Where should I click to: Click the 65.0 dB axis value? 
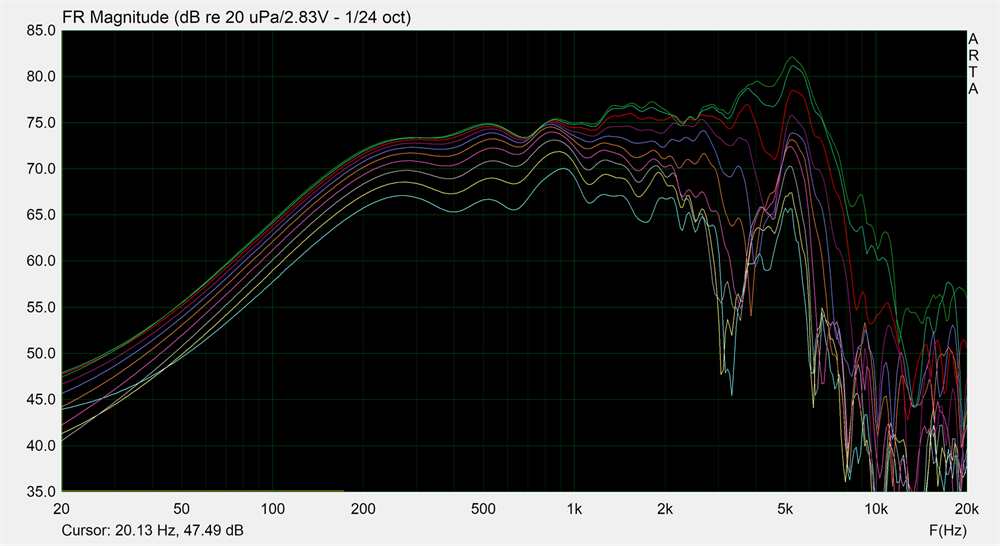coord(41,215)
